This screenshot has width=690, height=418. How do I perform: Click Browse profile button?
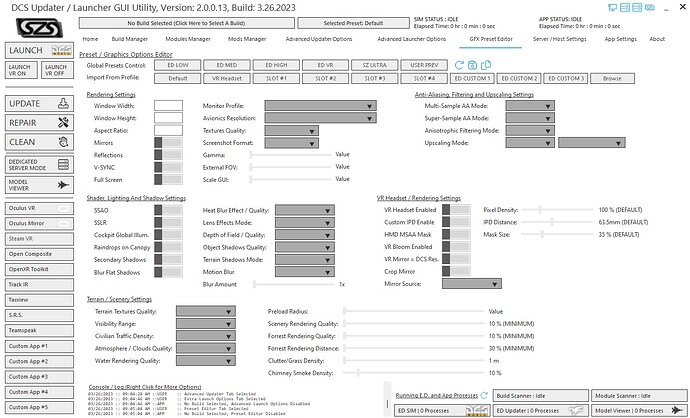612,78
